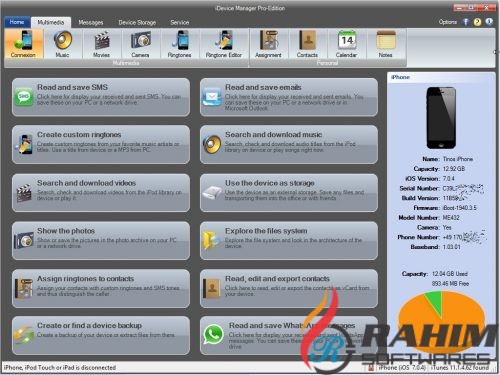Viewport: 500px width, 375px height.
Task: Open Explore the files system
Action: tap(289, 240)
